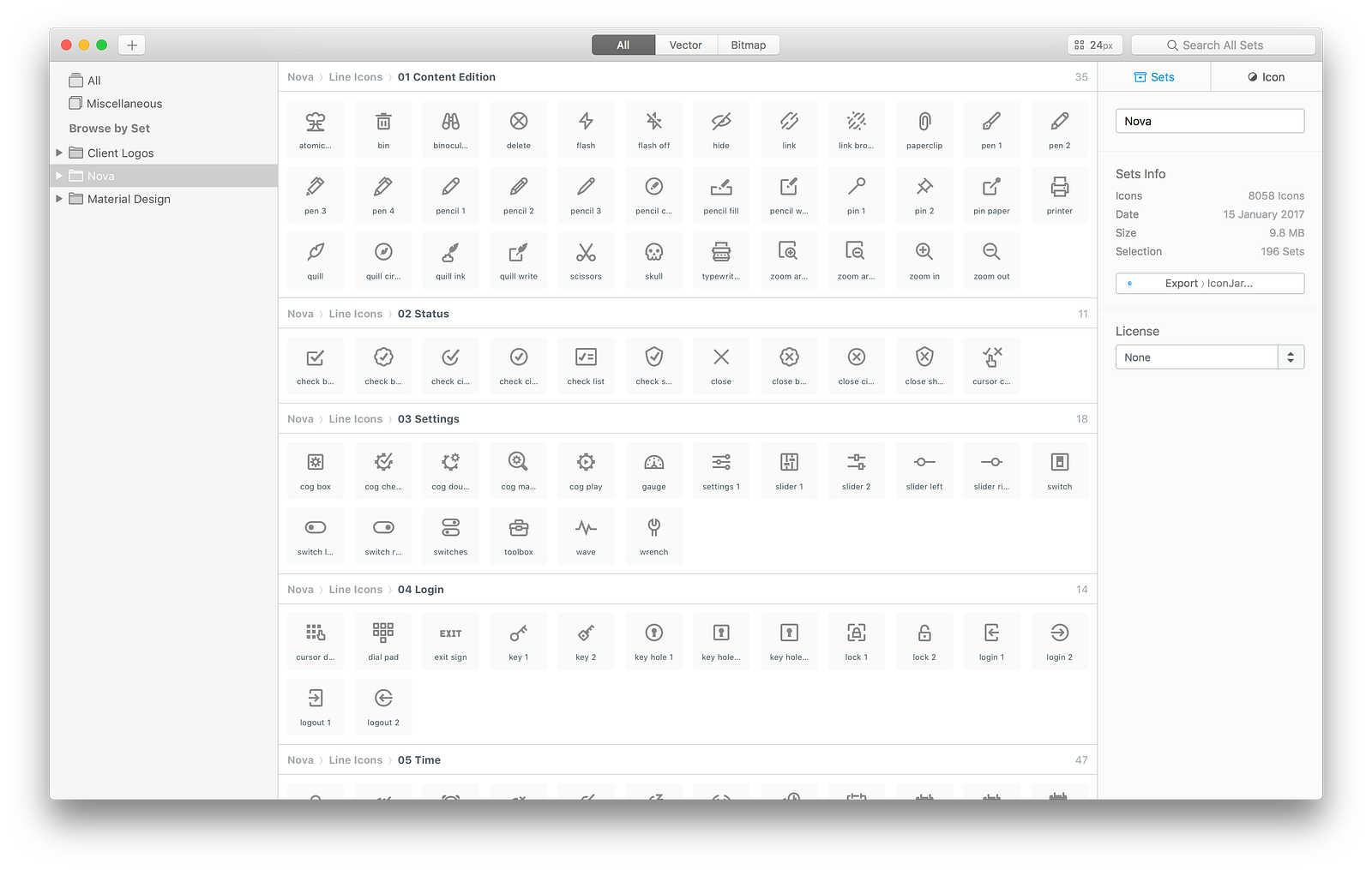Open the Icon inspector tab
The height and width of the screenshot is (870, 1372).
(x=1267, y=77)
